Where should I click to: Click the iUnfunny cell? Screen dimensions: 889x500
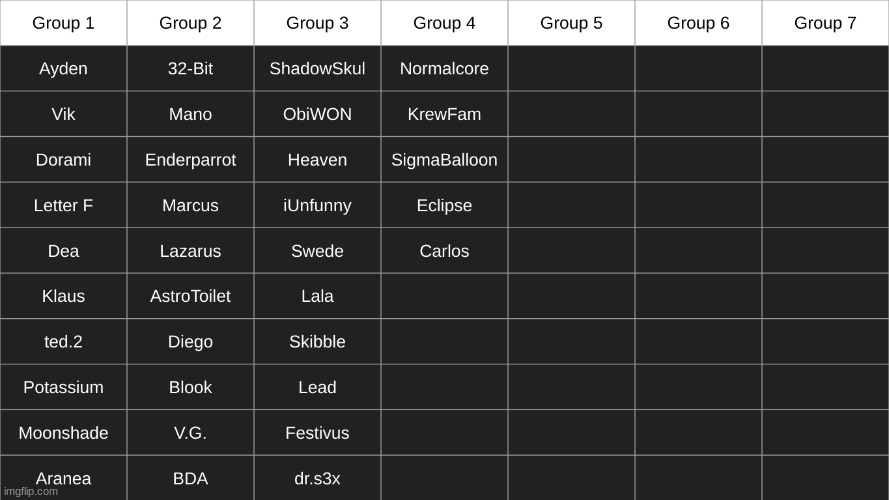317,206
